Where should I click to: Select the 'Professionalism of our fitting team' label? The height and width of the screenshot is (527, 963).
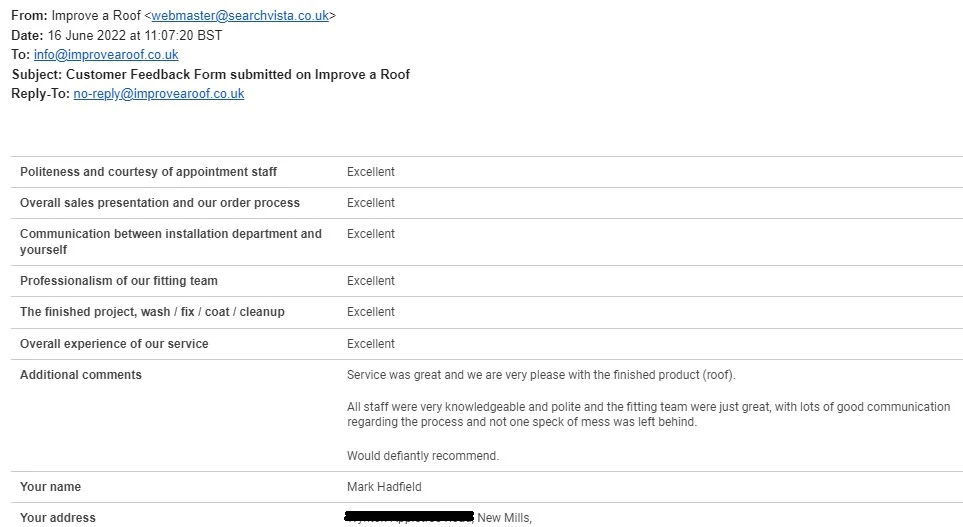pos(119,281)
